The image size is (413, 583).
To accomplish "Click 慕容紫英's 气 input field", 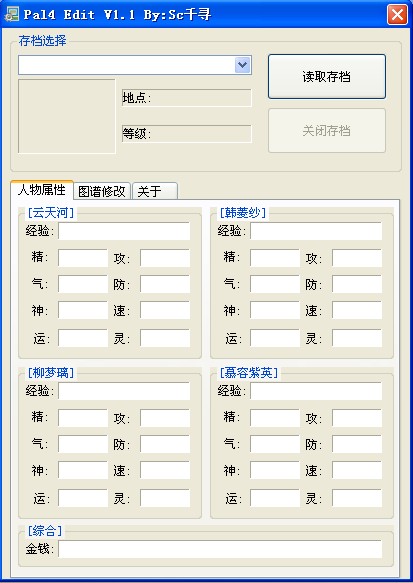I will [x=275, y=444].
